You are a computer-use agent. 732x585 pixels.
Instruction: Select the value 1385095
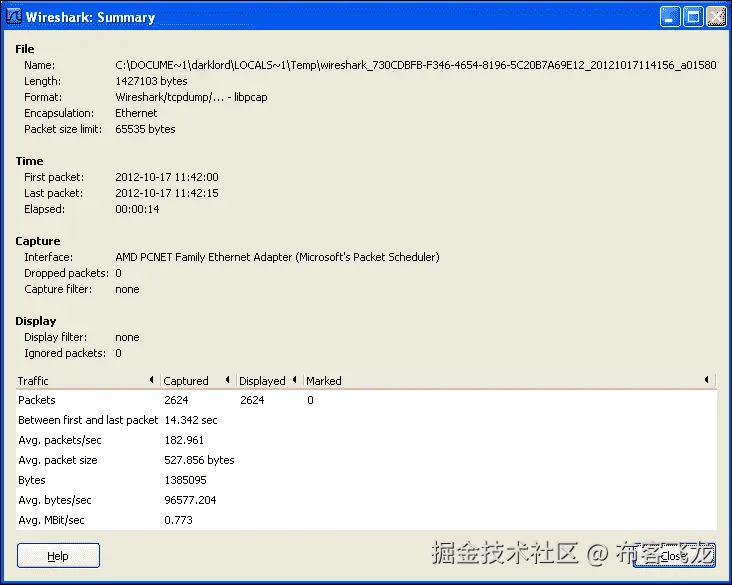(185, 480)
